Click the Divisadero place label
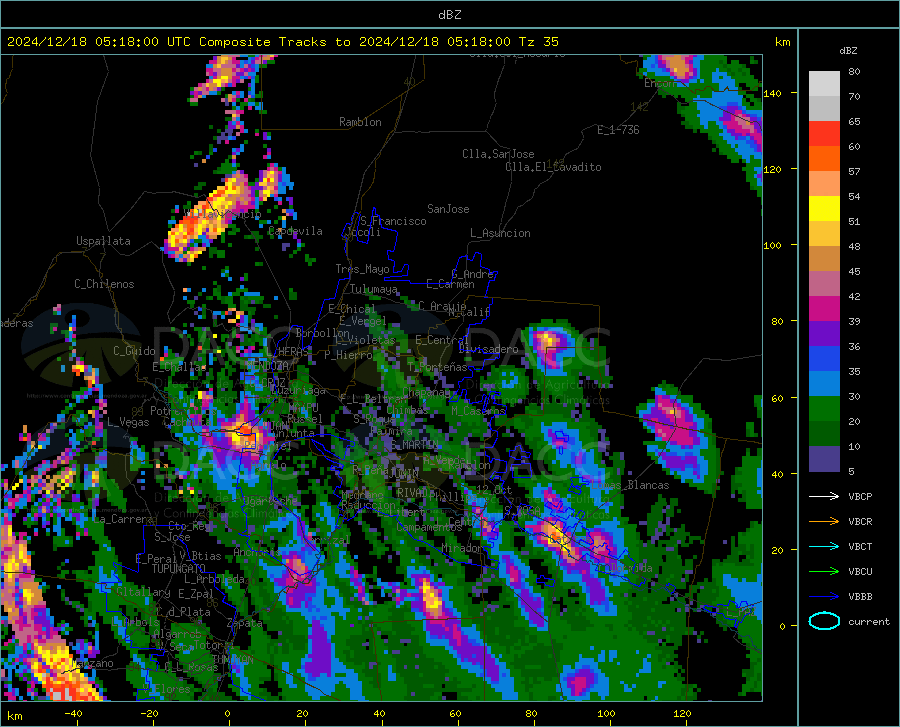The width and height of the screenshot is (900, 727). coord(488,349)
